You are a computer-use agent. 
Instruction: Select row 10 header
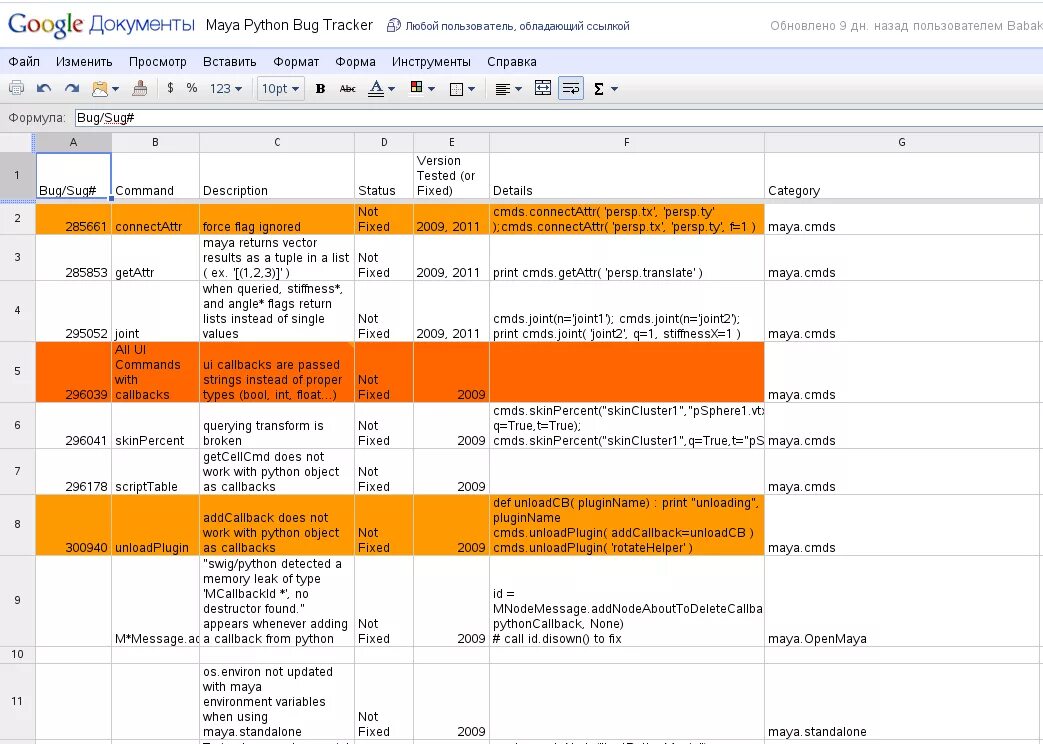pos(17,654)
